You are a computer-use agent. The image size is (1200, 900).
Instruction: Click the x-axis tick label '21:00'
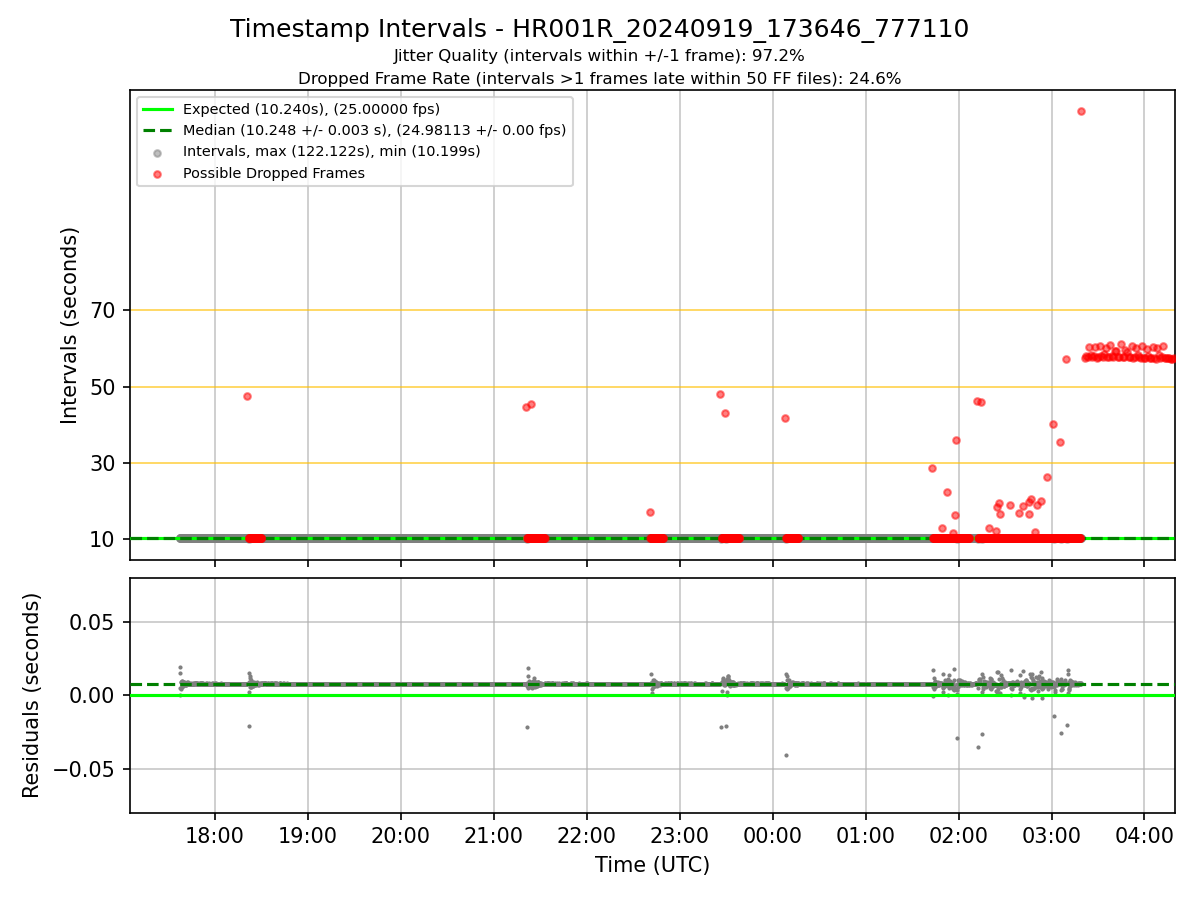493,835
